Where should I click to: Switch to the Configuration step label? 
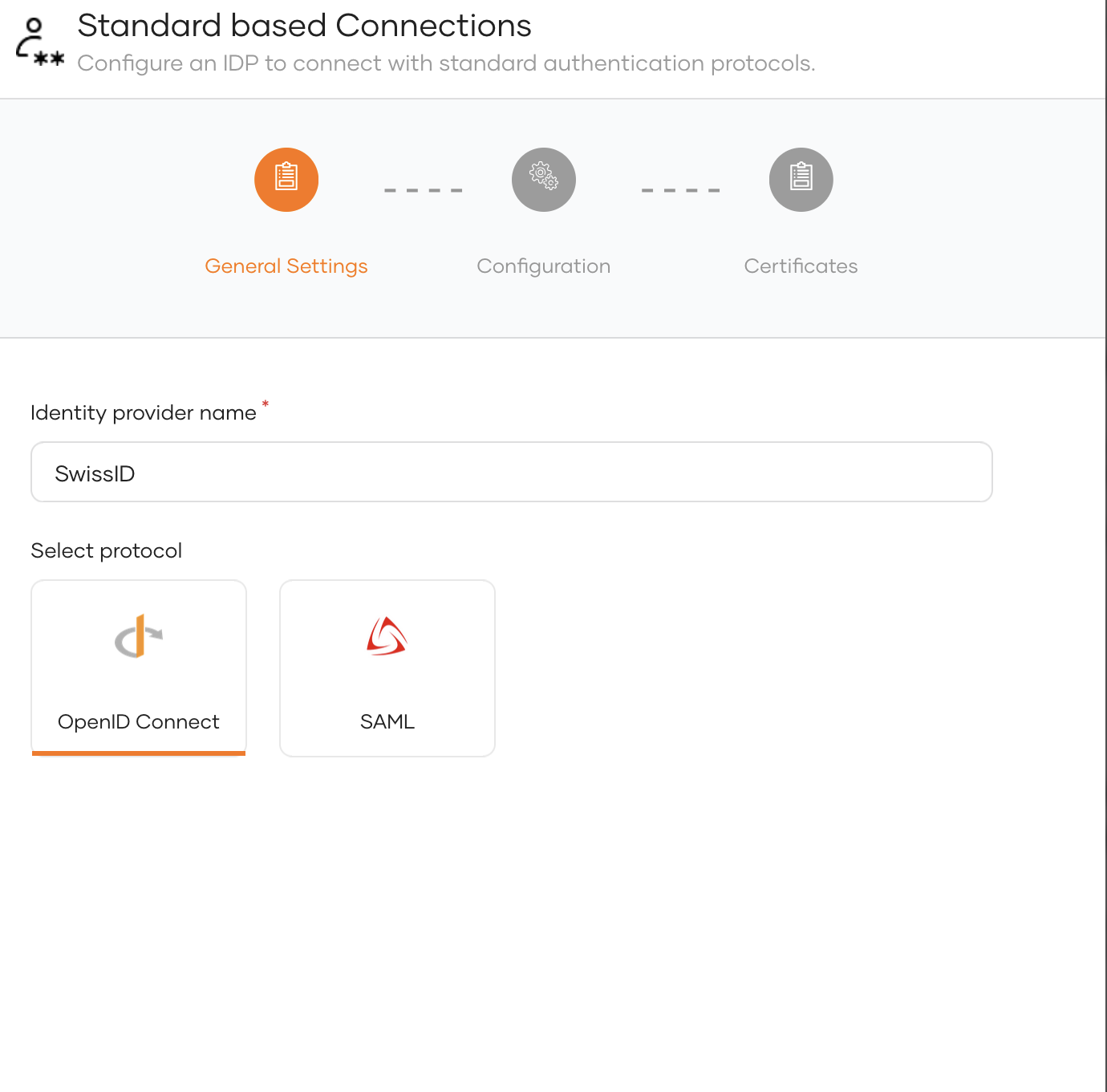pyautogui.click(x=544, y=266)
